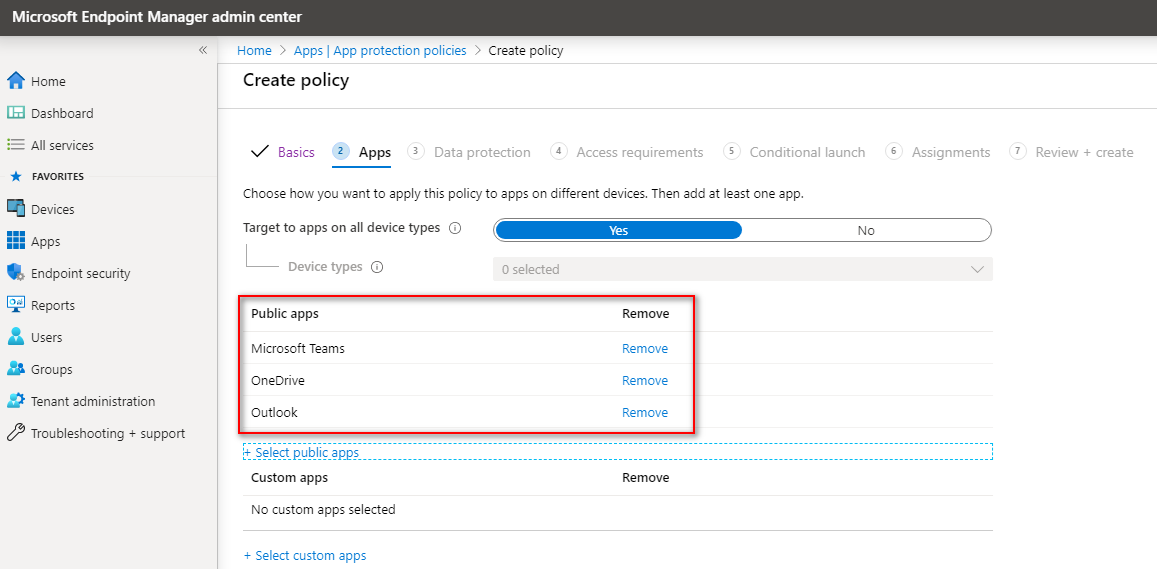Viewport: 1157px width, 569px height.
Task: Click the Microsoft Teams app name
Action: 298,348
